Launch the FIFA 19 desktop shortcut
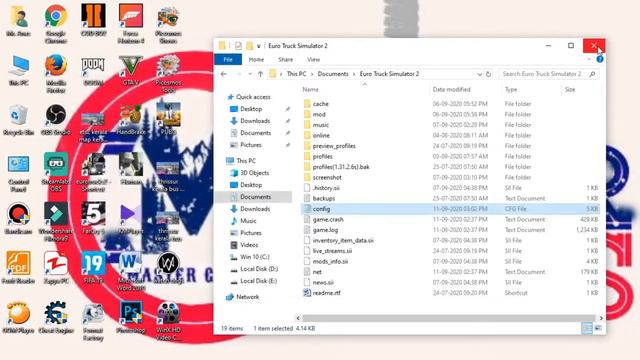Screen dimensions: 640x360 click(x=93, y=268)
